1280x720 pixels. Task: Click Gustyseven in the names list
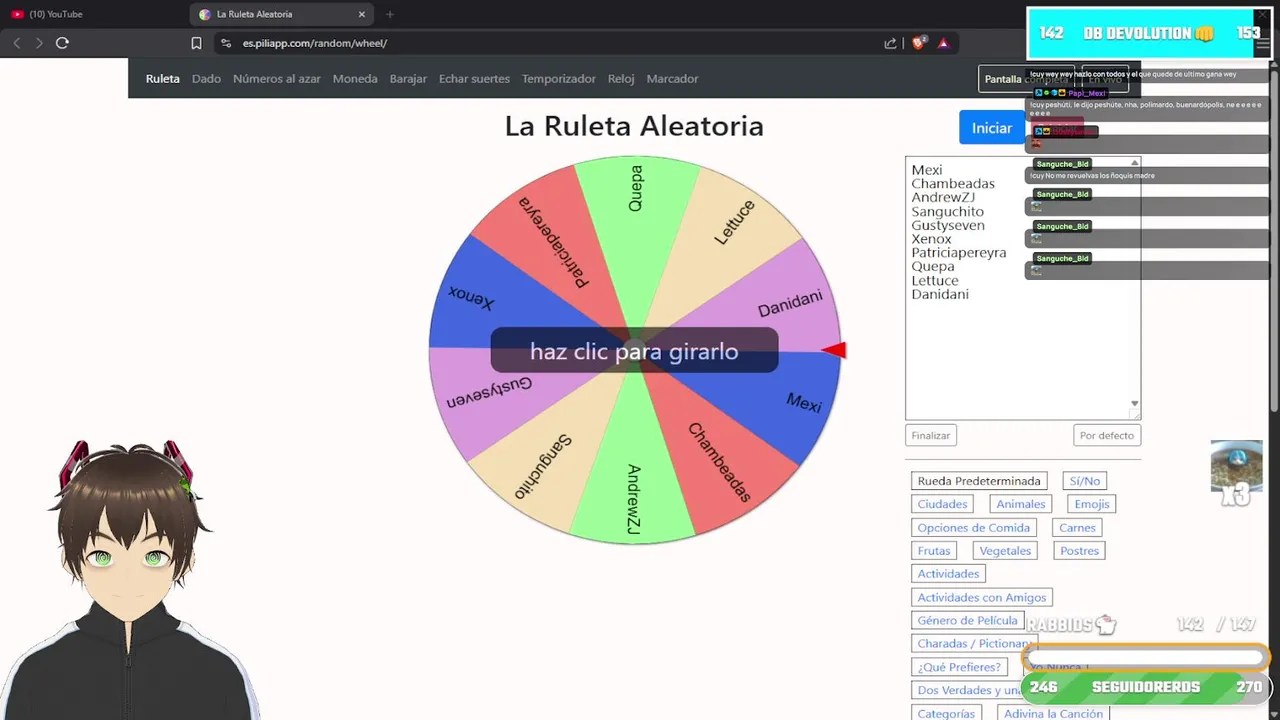pyautogui.click(x=948, y=225)
